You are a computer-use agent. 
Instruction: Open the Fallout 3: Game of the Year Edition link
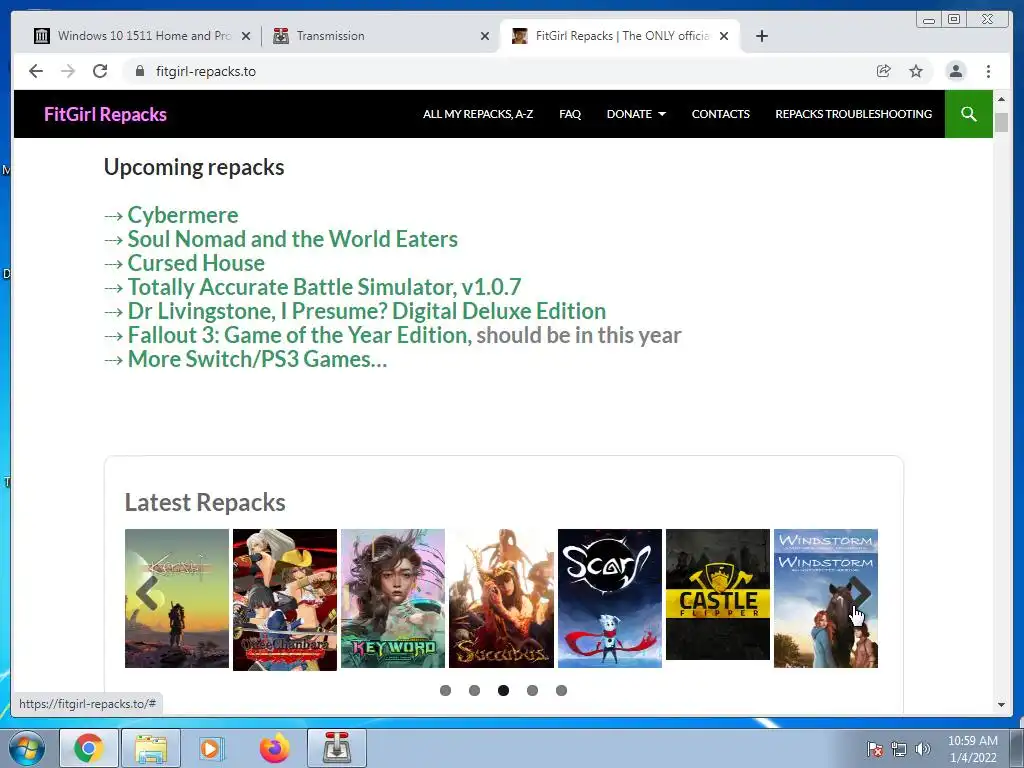tap(298, 335)
